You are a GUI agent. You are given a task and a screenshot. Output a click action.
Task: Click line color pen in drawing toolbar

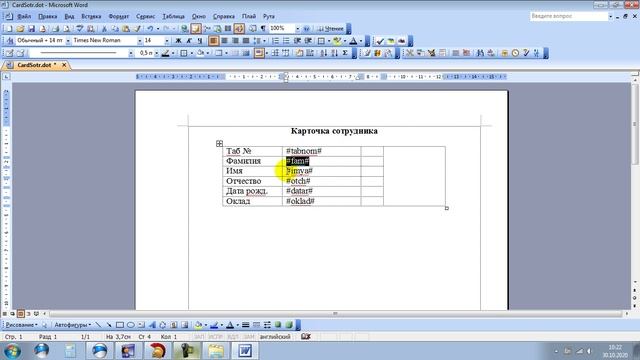pos(213,325)
